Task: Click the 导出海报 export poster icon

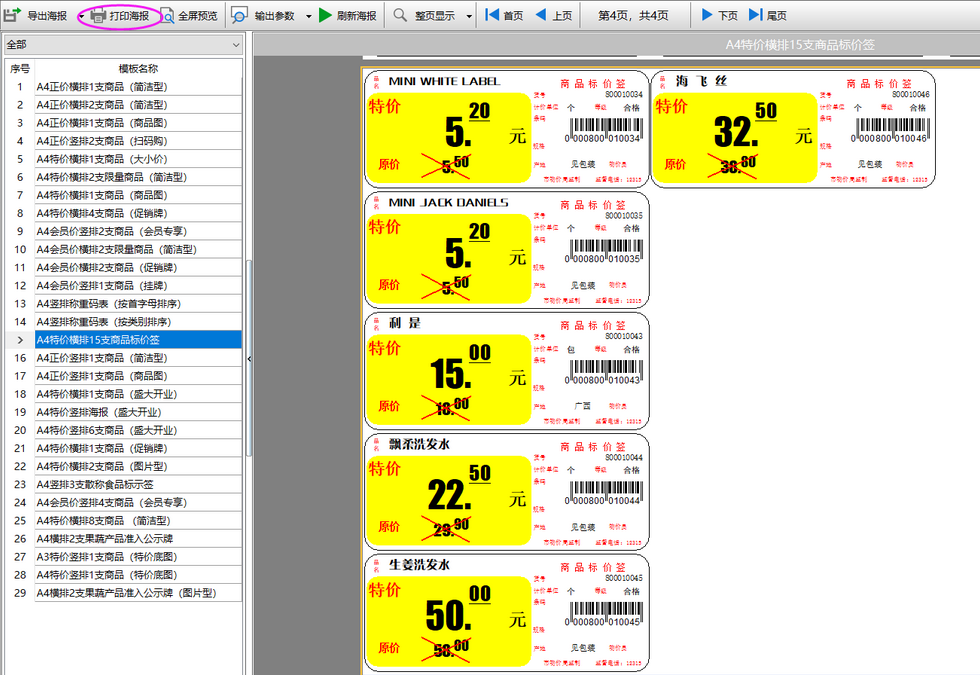Action: click(13, 16)
